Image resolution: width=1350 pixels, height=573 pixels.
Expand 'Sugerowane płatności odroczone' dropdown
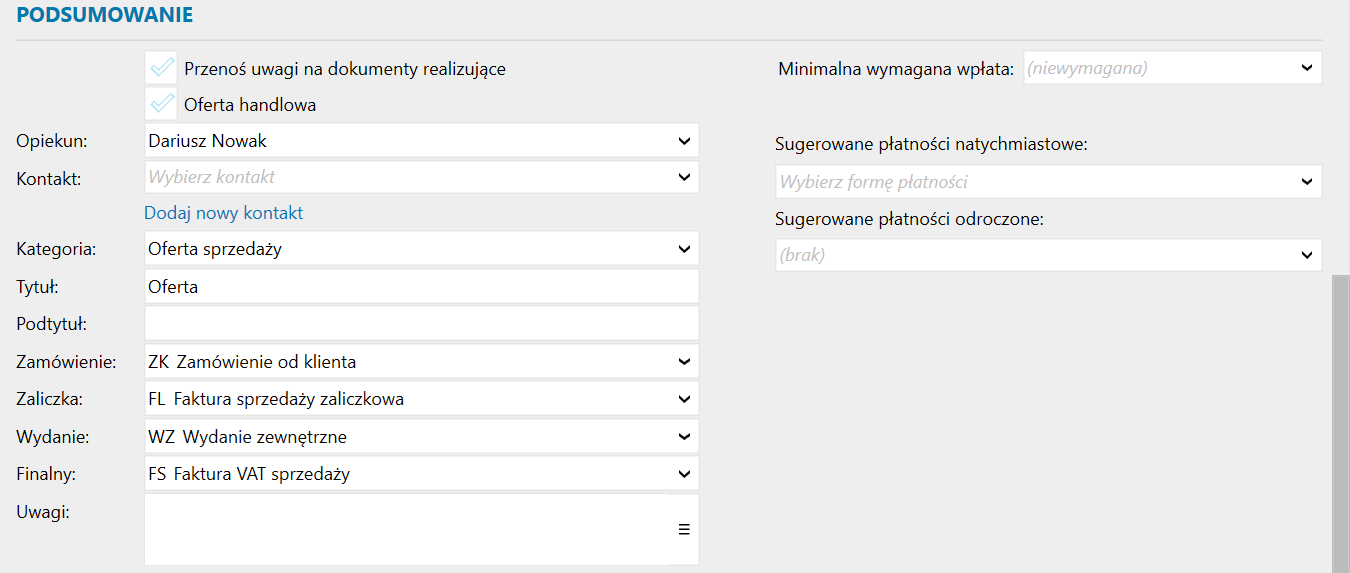tap(1306, 255)
